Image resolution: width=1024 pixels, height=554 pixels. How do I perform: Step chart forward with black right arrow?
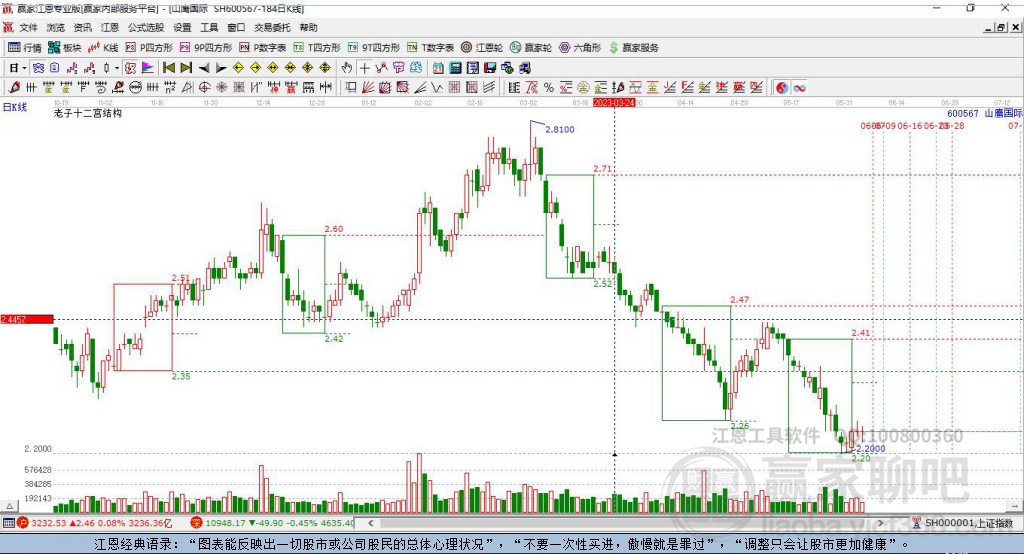(x=221, y=67)
